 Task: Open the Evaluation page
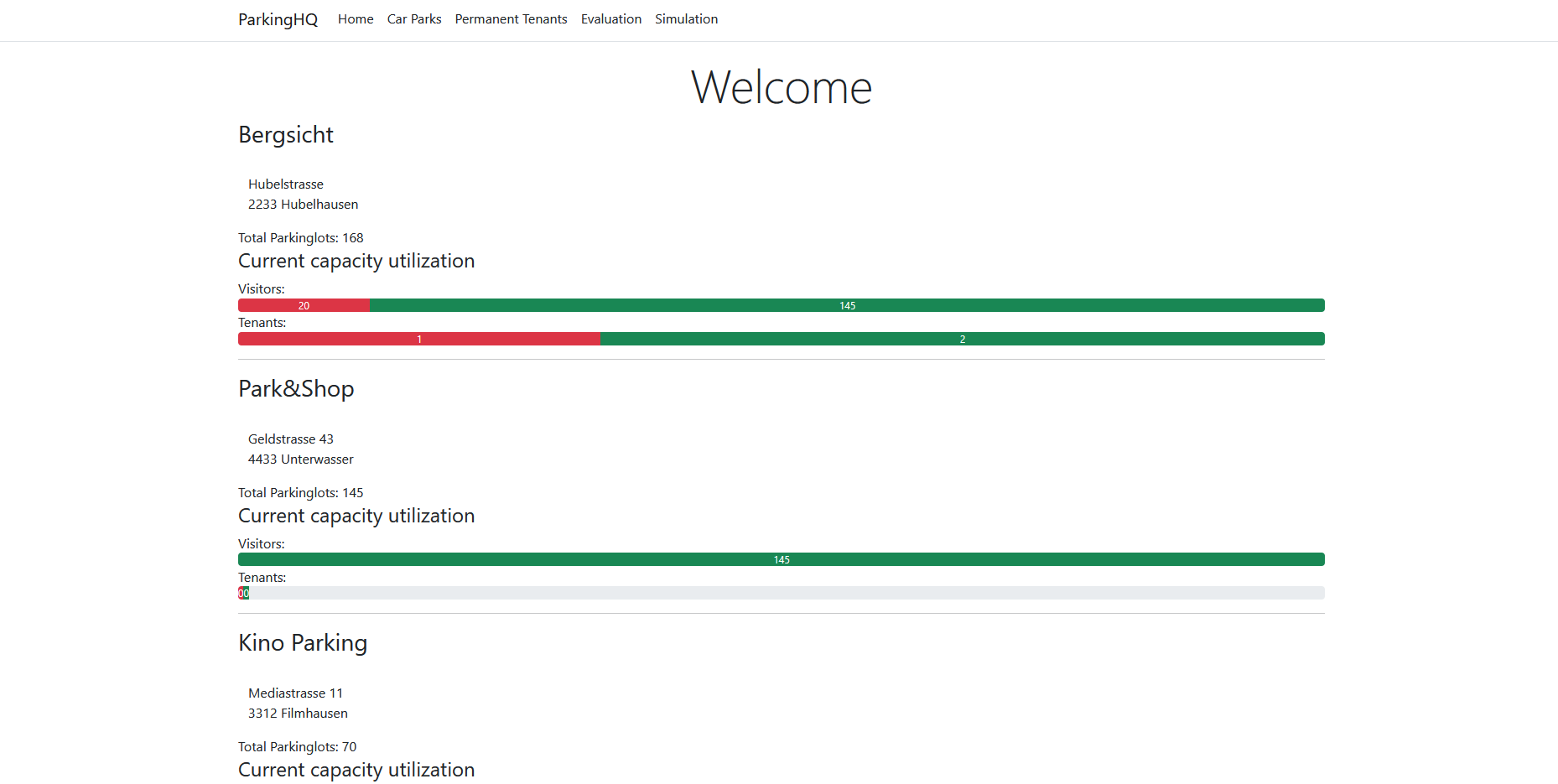(x=611, y=19)
